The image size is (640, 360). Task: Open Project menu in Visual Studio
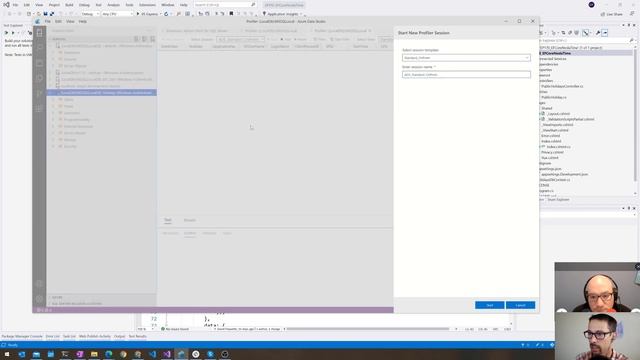(x=54, y=5)
